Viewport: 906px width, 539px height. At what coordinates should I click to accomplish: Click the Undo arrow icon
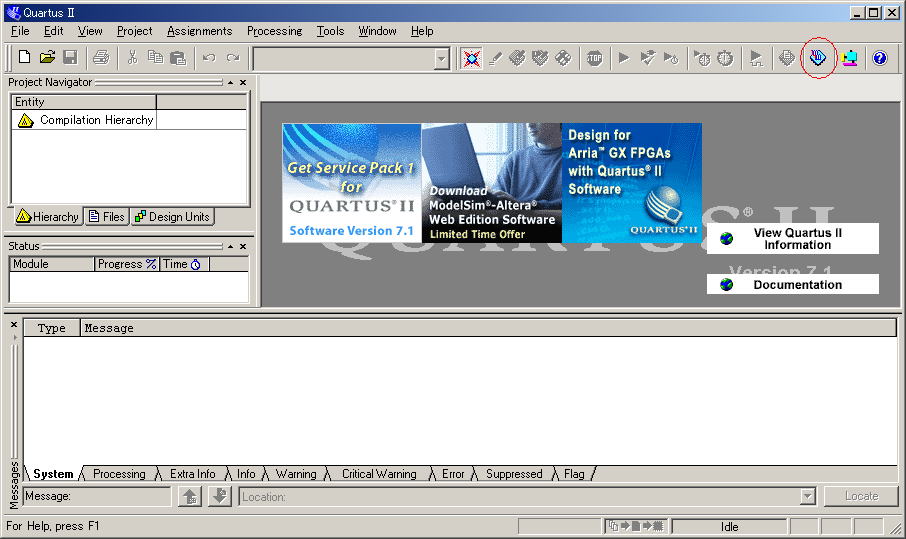[x=209, y=58]
